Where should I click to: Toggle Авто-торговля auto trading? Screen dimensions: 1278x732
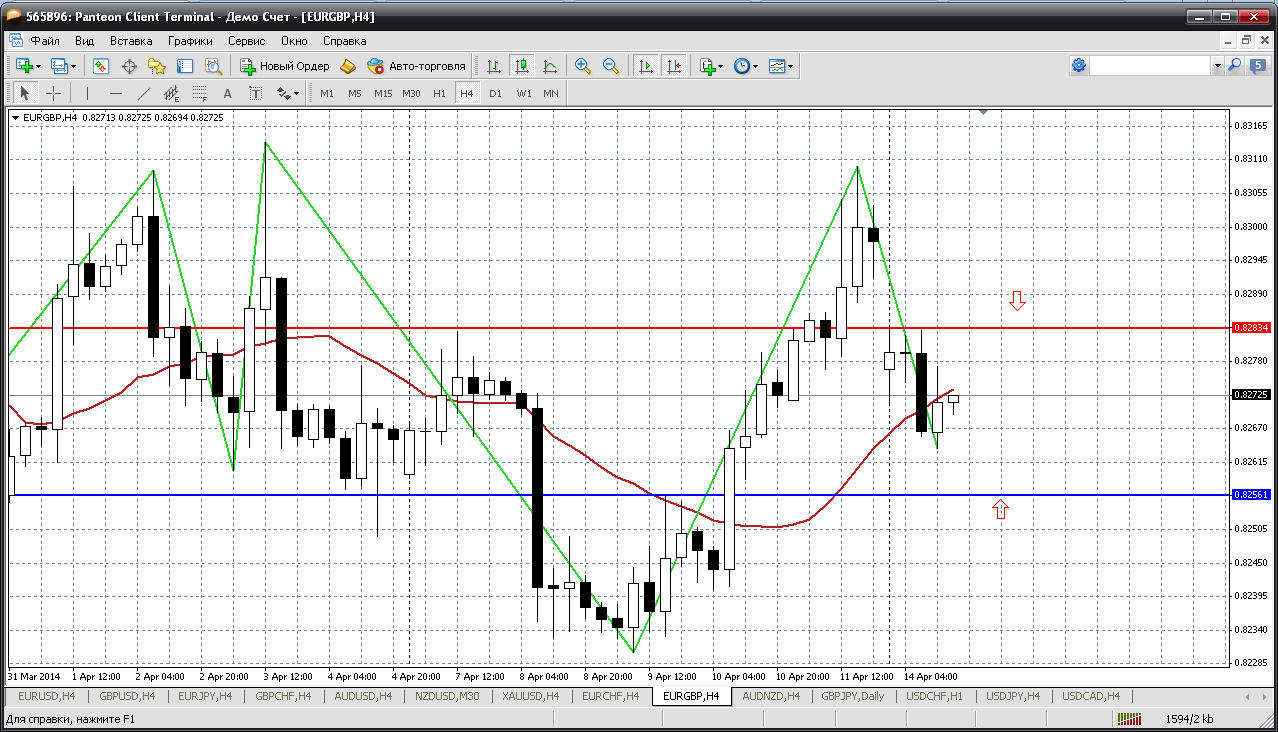coord(416,66)
